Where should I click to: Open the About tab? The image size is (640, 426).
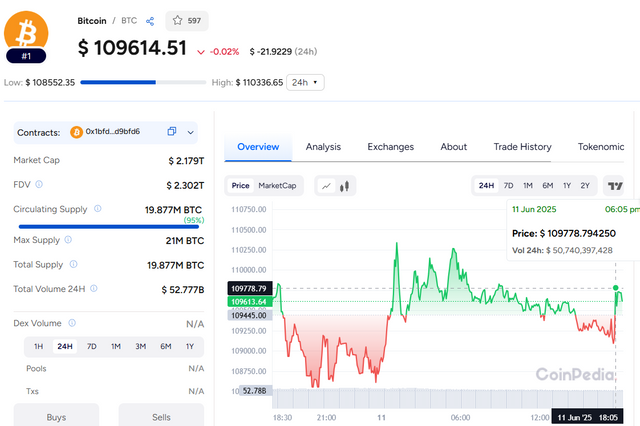453,147
